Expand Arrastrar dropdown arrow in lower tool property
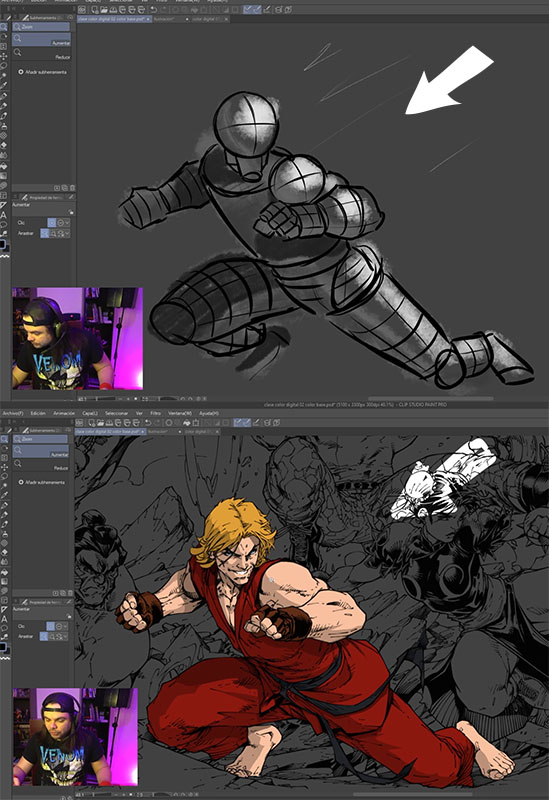Viewport: 549px width, 800px height. point(66,636)
